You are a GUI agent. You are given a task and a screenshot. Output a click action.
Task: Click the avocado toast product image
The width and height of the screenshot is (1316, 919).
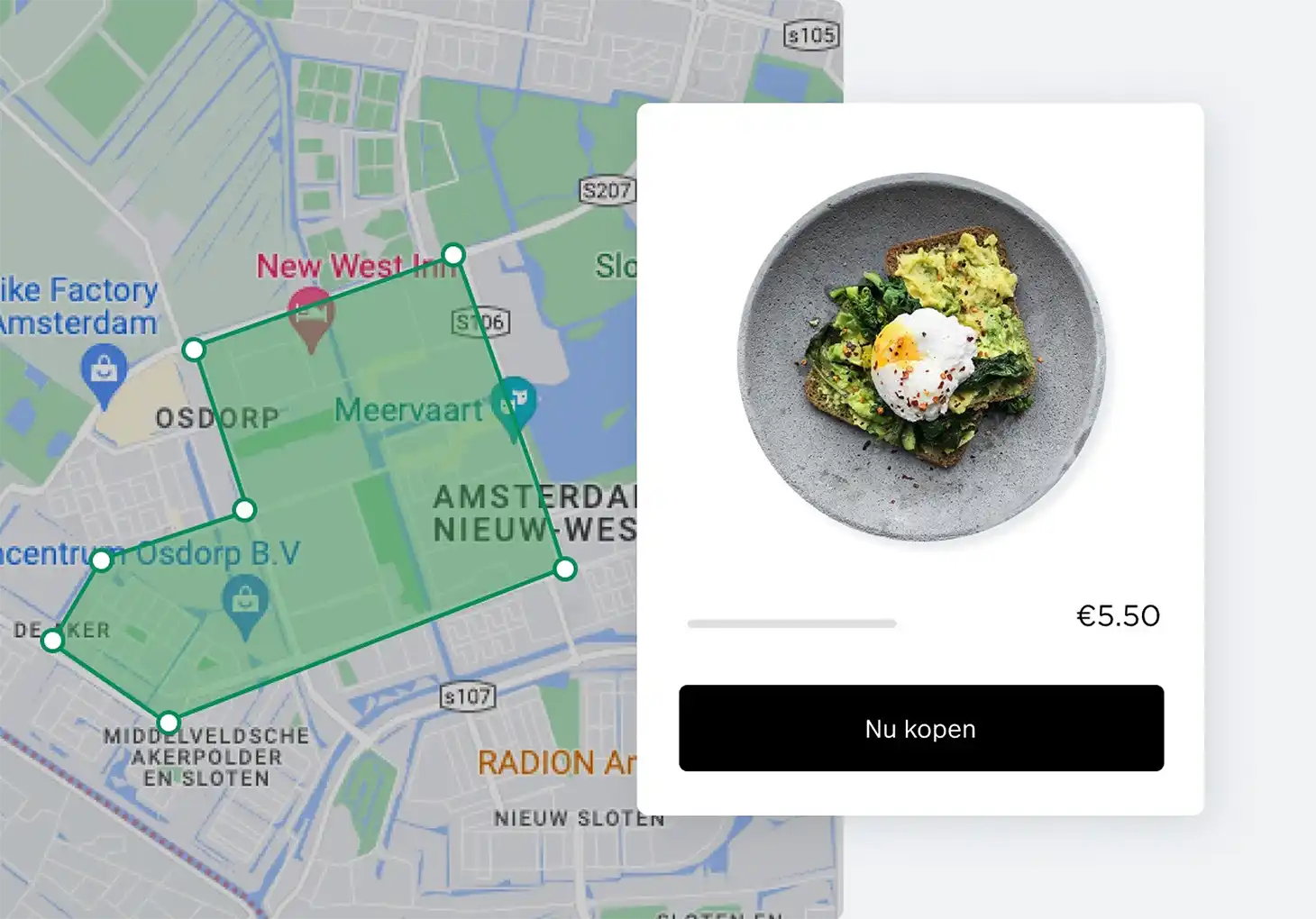coord(921,358)
